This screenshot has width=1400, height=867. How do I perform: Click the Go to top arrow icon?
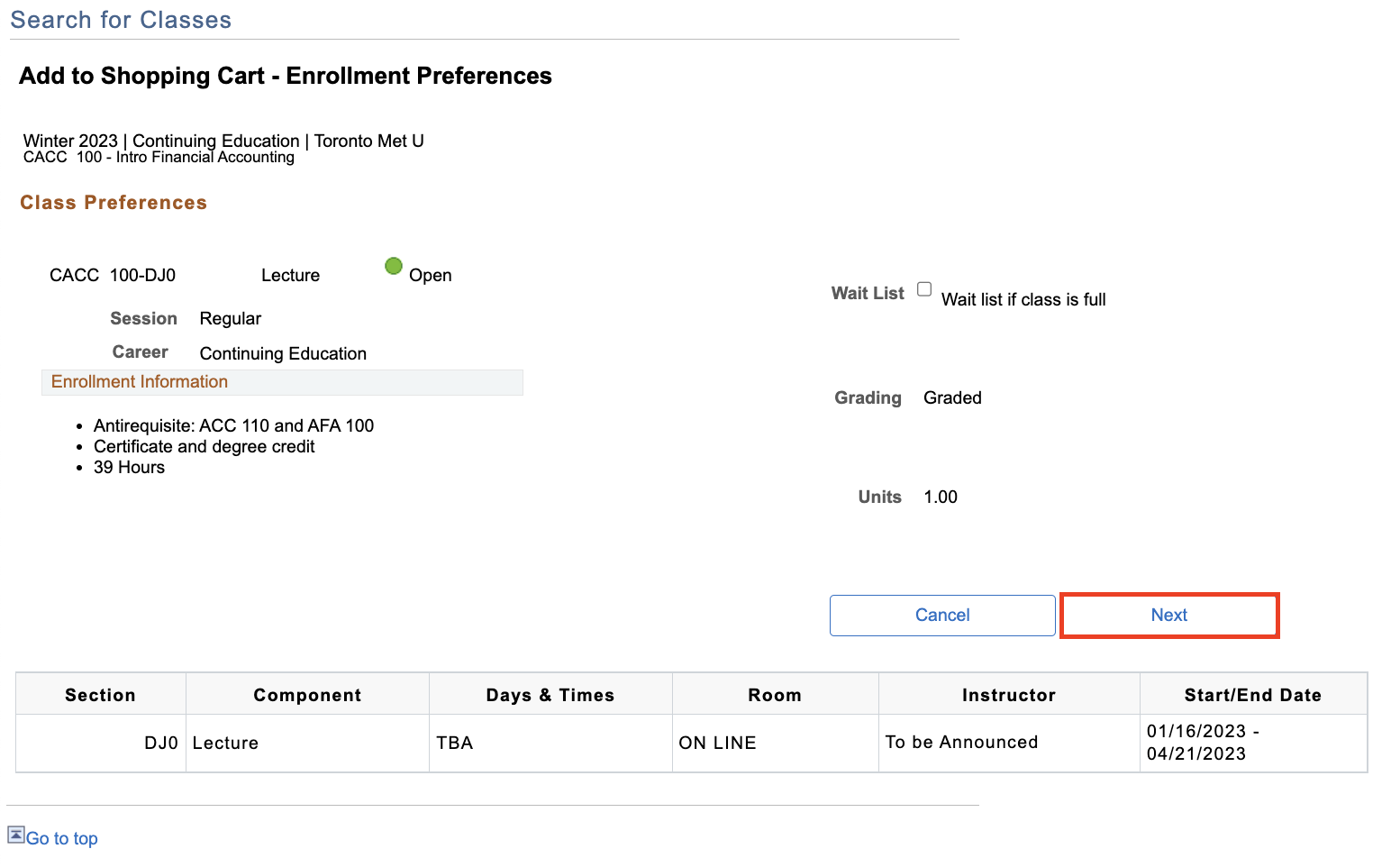click(16, 835)
